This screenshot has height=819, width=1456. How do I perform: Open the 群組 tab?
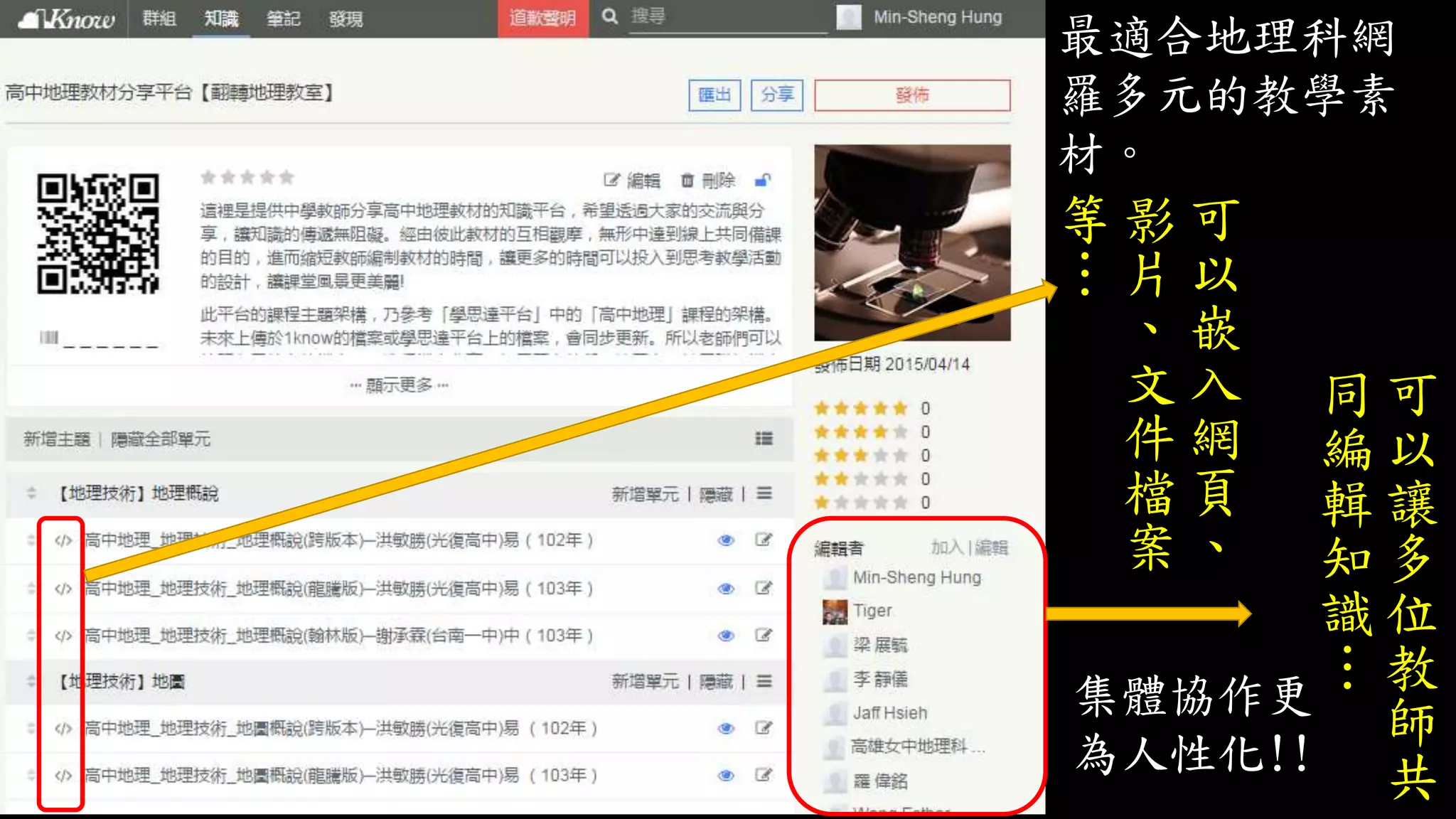pos(159,18)
